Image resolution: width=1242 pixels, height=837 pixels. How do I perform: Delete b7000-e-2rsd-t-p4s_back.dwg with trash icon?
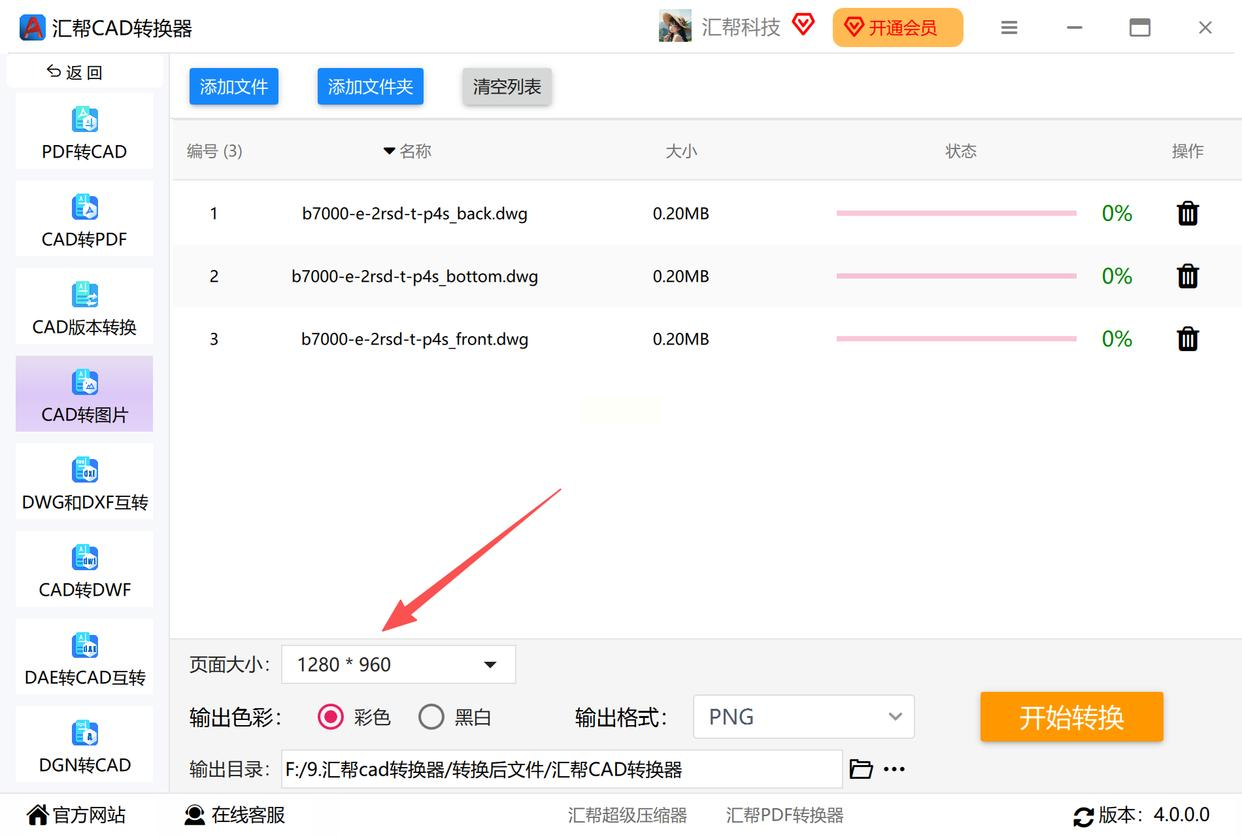[1187, 213]
